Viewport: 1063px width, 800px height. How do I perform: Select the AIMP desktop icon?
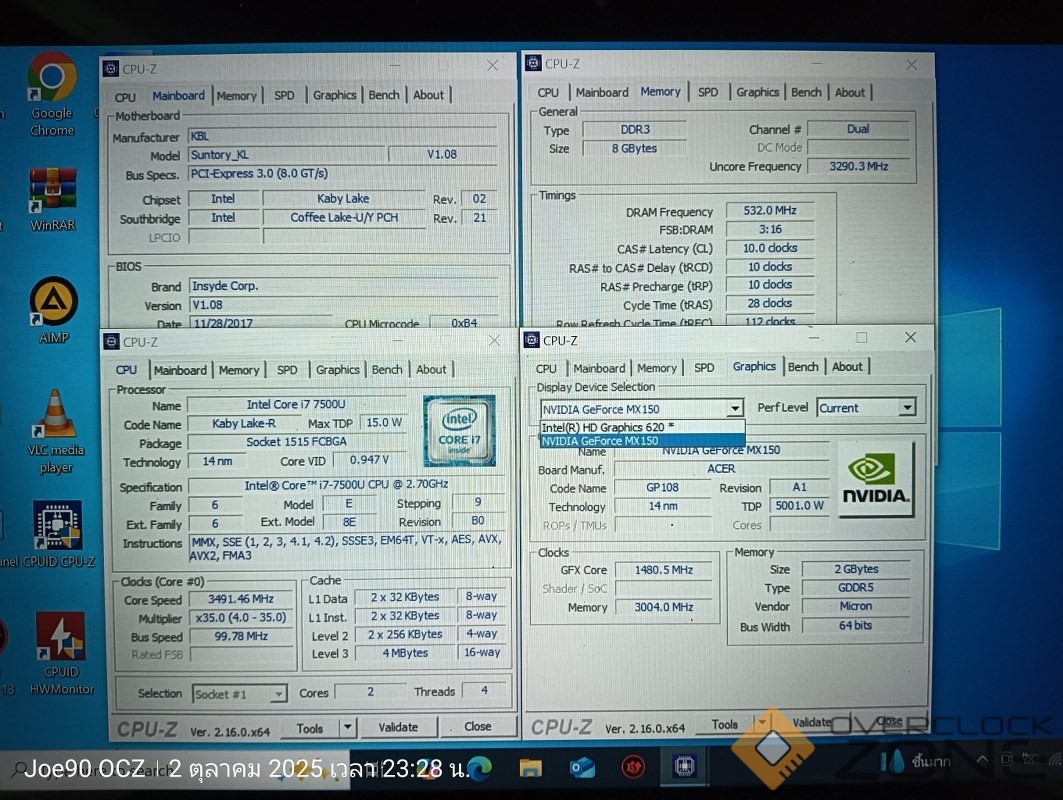54,311
